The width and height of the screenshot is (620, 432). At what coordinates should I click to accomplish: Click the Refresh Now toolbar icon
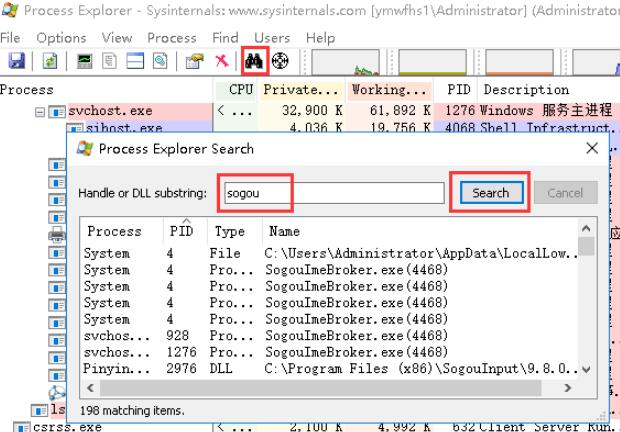pyautogui.click(x=50, y=61)
